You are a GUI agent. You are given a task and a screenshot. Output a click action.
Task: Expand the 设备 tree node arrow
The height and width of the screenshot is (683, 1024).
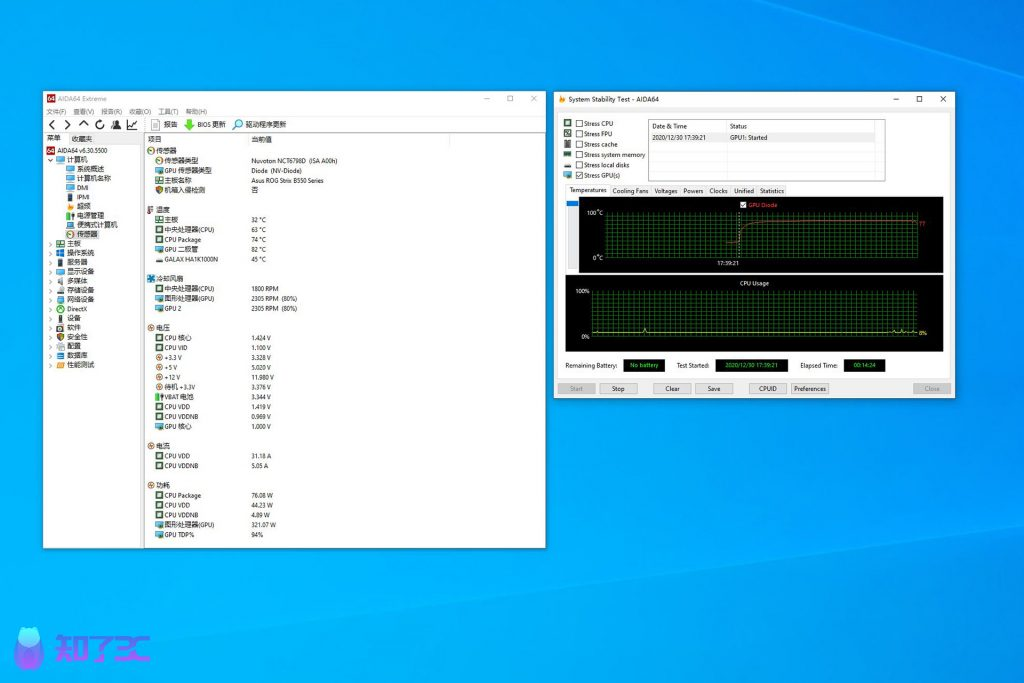(50, 318)
